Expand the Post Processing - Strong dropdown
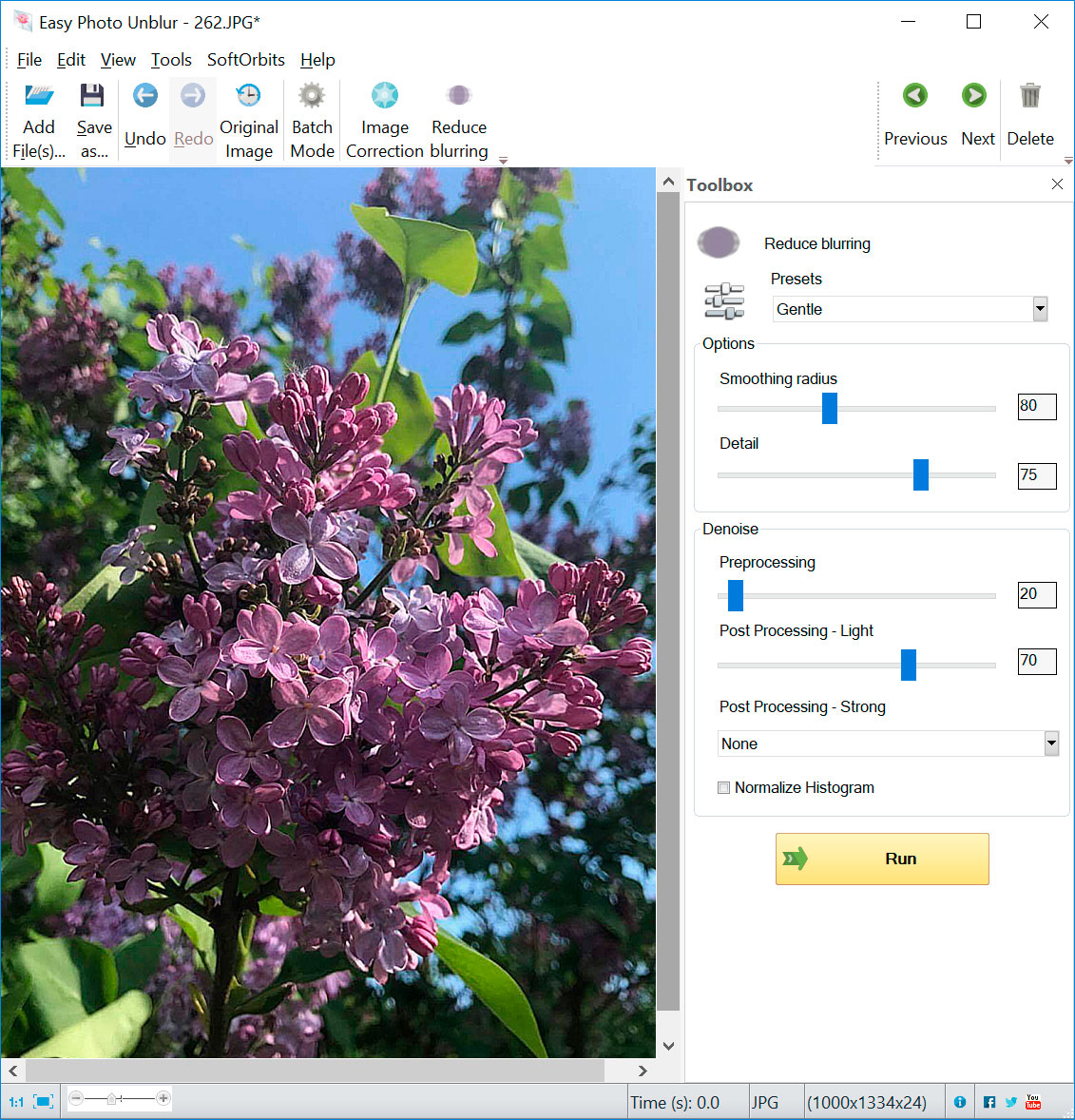 tap(1050, 743)
